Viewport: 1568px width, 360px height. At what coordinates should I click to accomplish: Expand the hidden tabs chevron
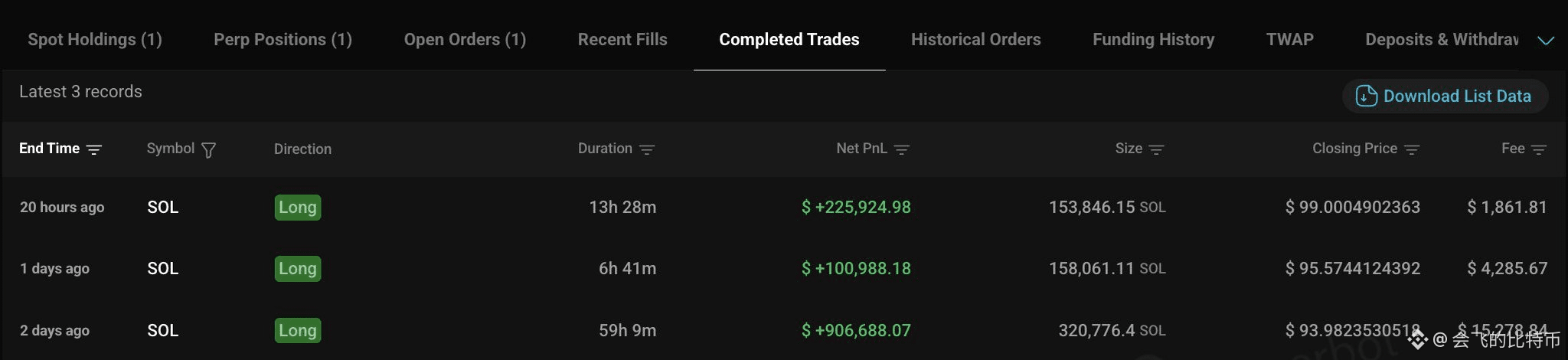point(1546,41)
